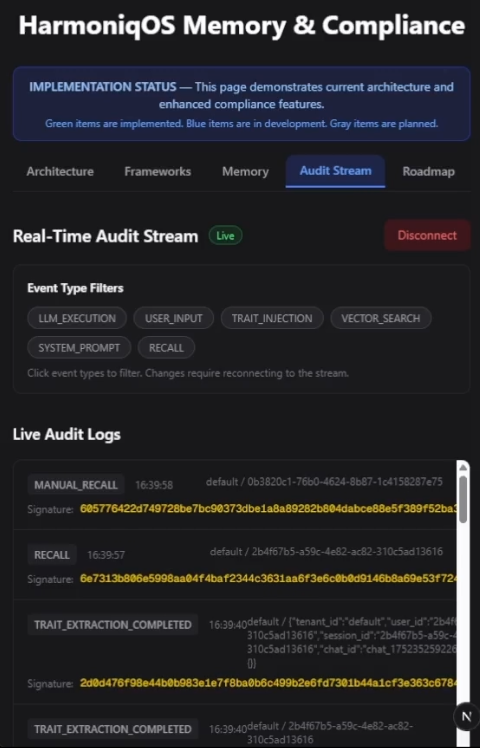Toggle the VECTOR_SEARCH event filter
Viewport: 480px width, 748px height.
(x=381, y=318)
